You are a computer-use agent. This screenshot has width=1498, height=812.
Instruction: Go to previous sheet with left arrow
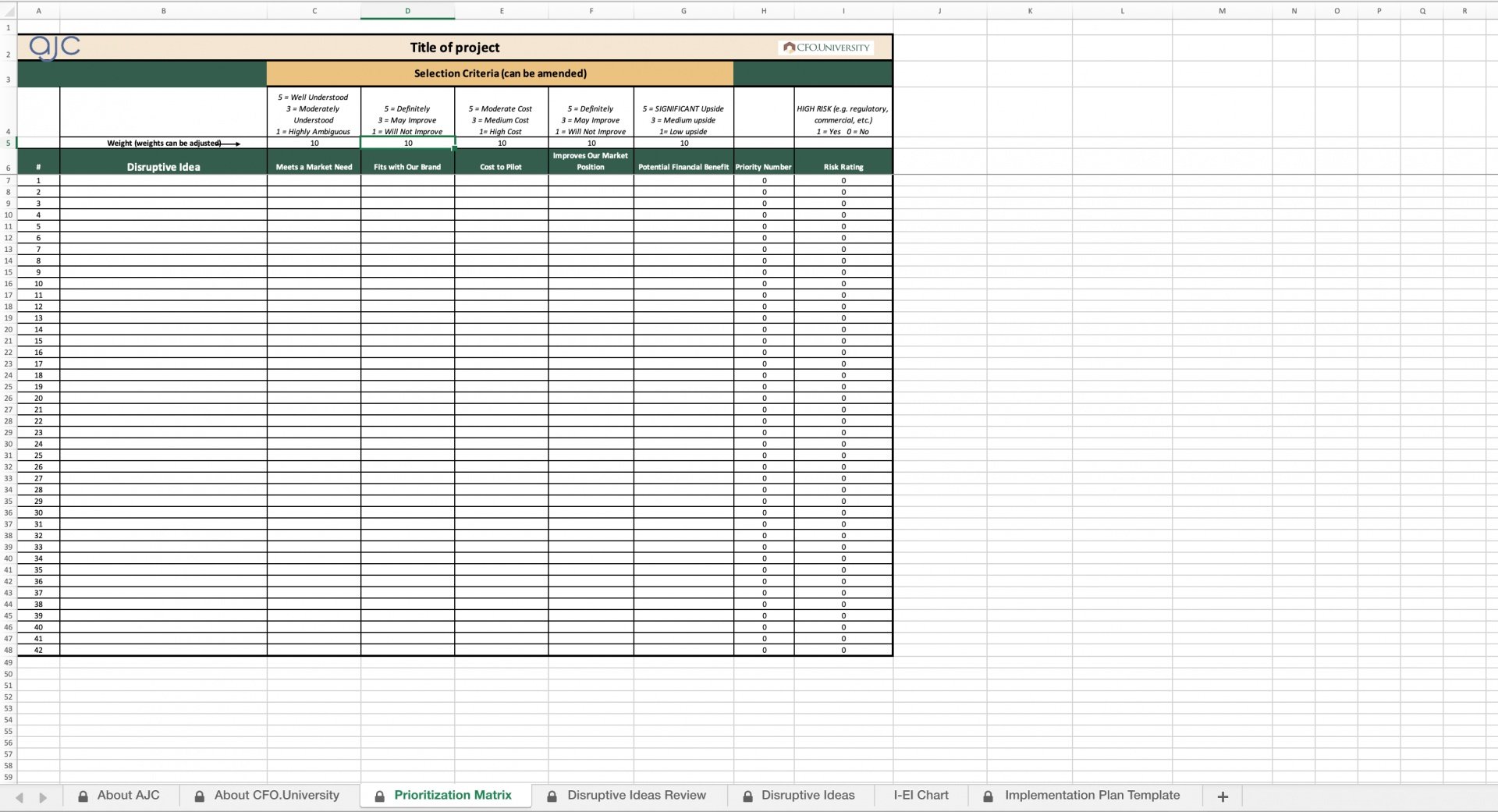point(20,797)
